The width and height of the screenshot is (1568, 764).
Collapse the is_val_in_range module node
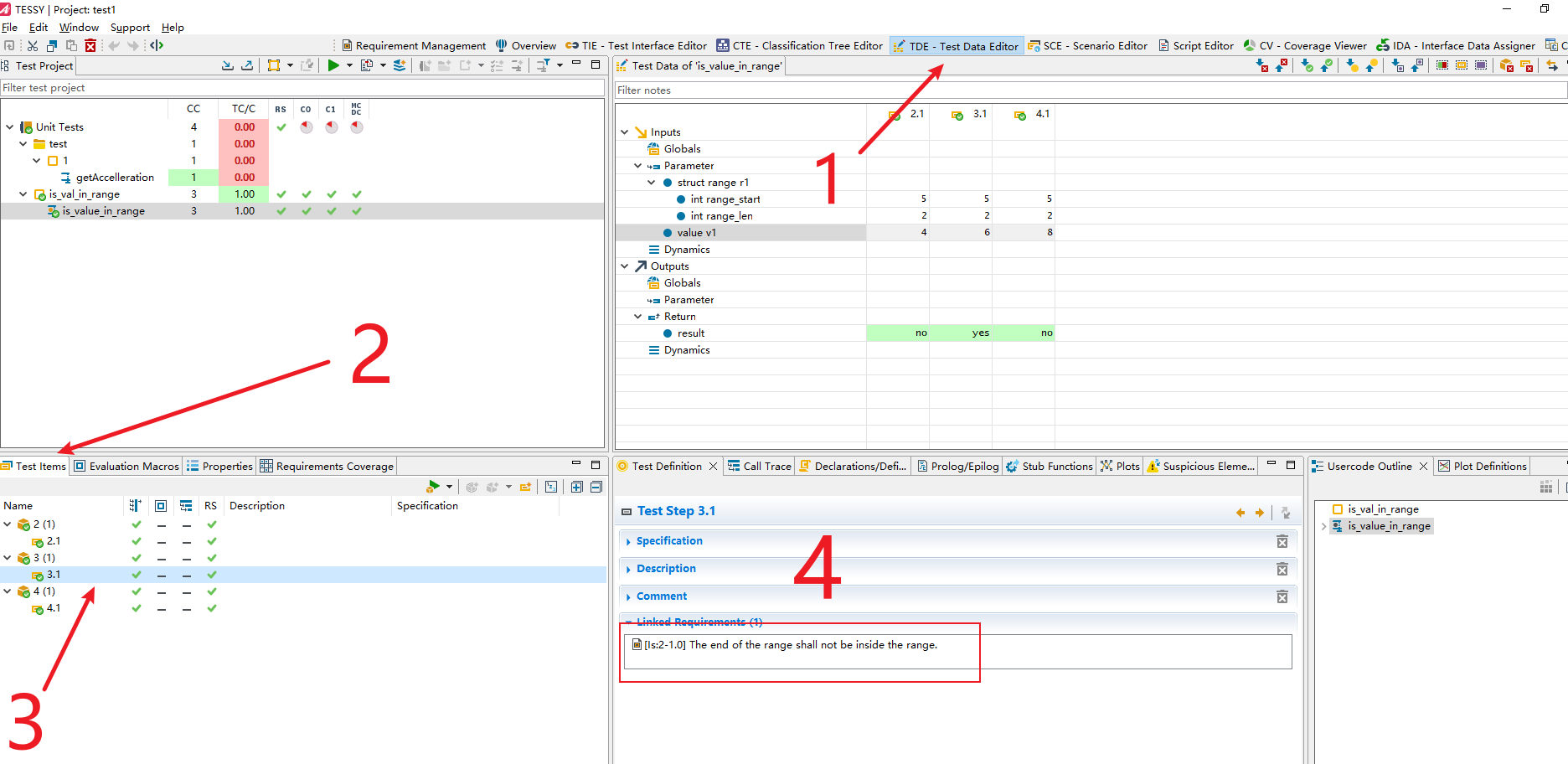point(23,194)
